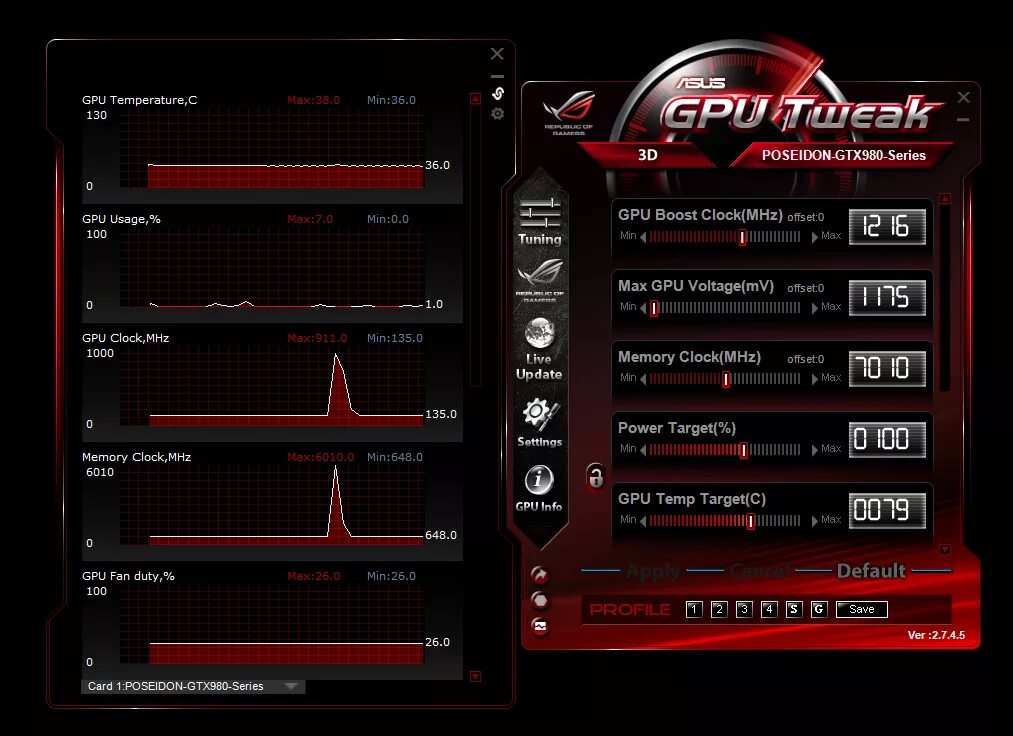Restore settings with Default button

click(871, 571)
